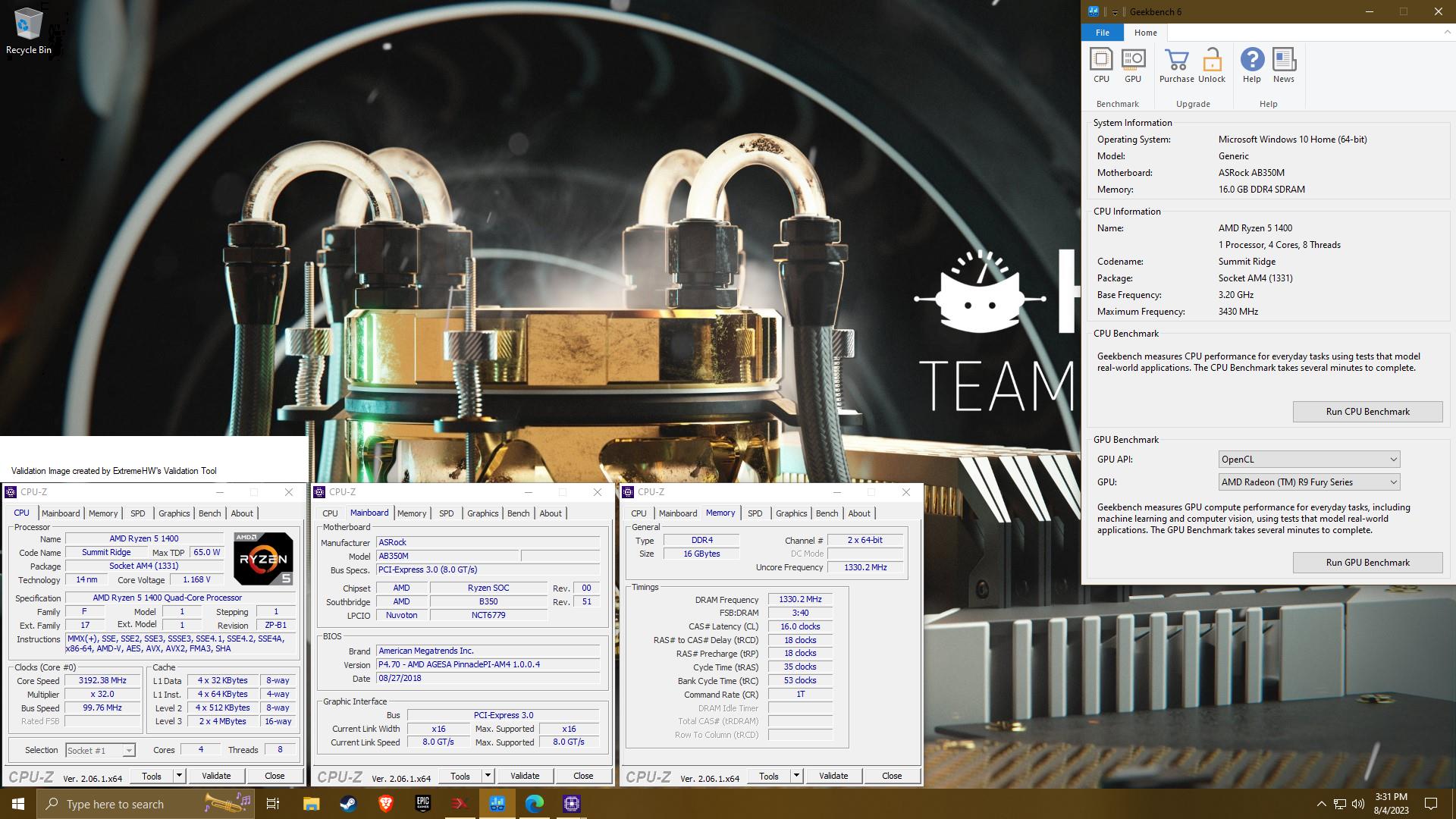1456x819 pixels.
Task: Expand Tools dropdown arrow in CPU-Z Mainboard window
Action: [x=488, y=776]
